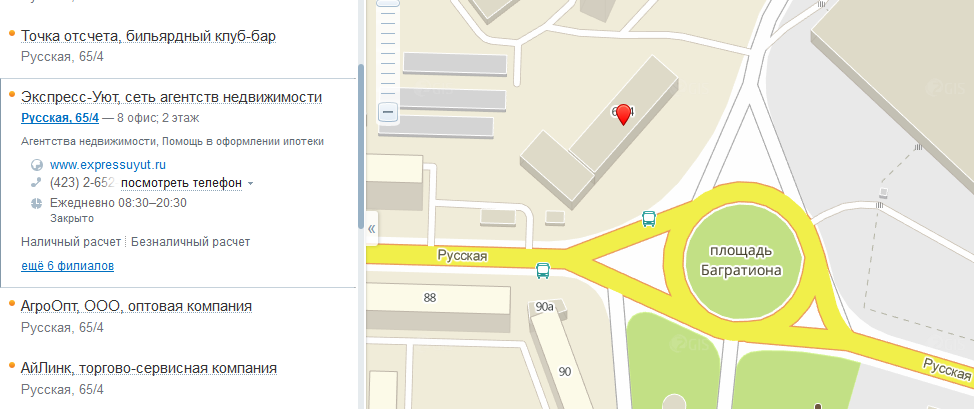Click the results list scrollbar
This screenshot has height=409, width=974.
coord(361,146)
